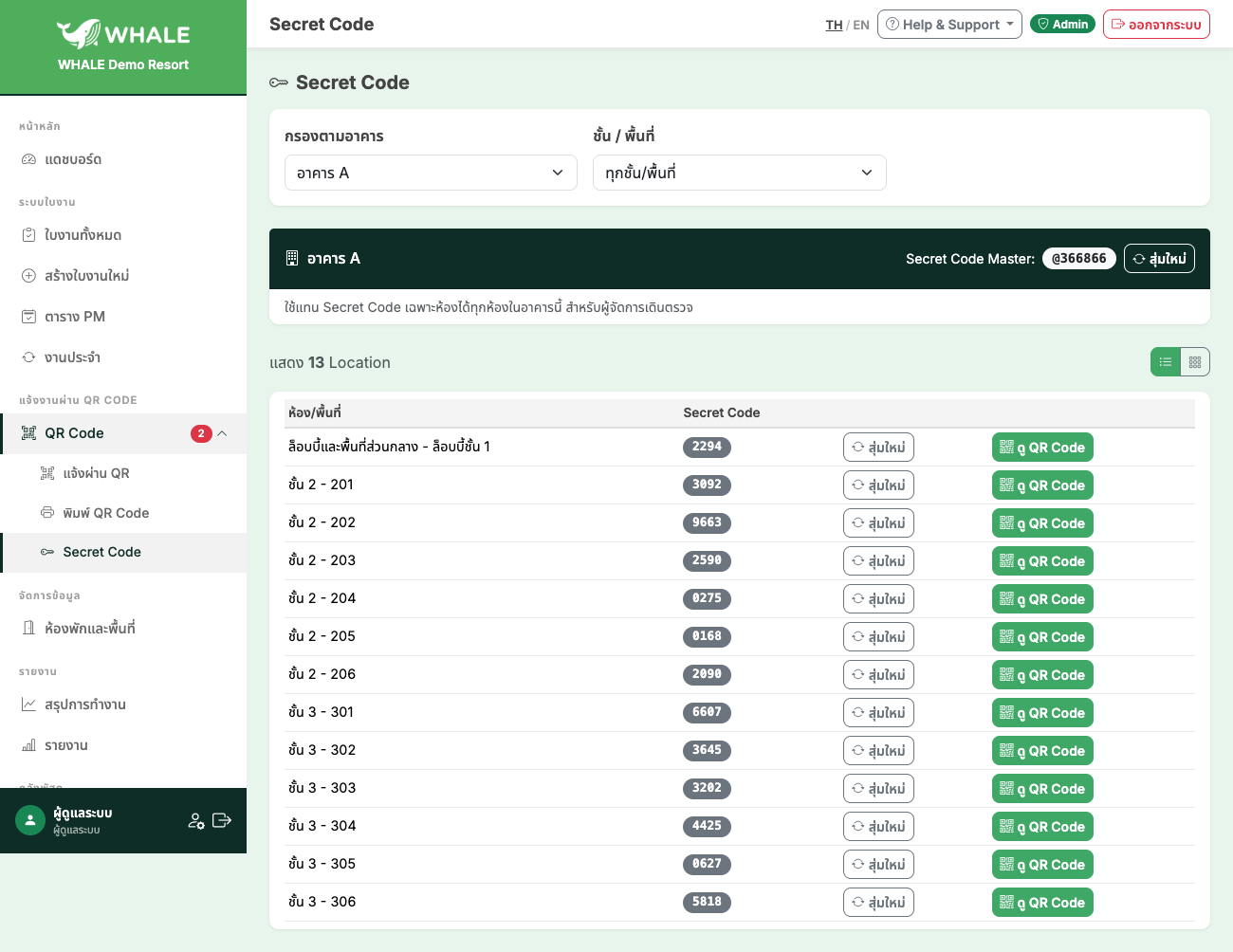Click ออกจากระบบ logout button
Image resolution: width=1233 pixels, height=952 pixels.
click(x=1156, y=24)
